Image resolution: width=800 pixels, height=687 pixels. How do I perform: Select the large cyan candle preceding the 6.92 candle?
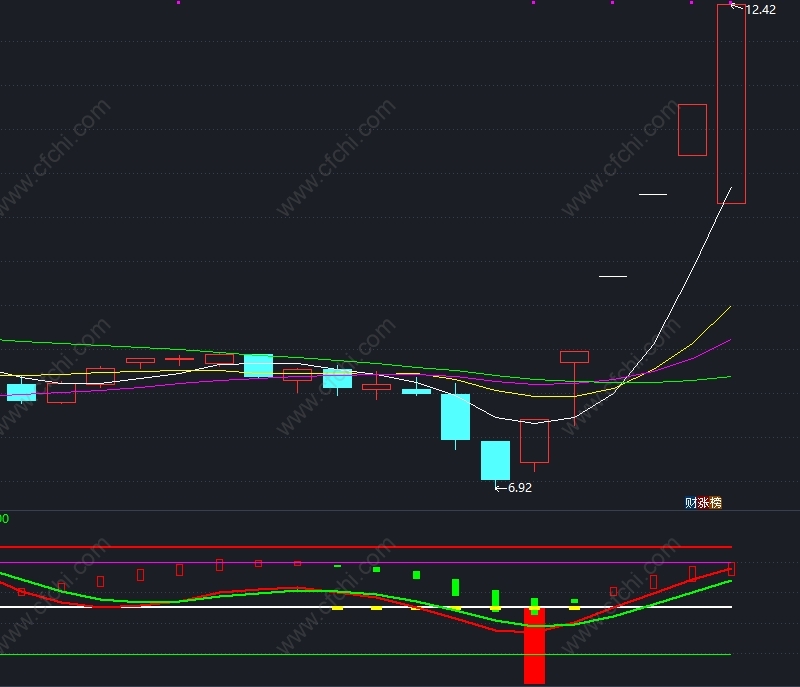(x=456, y=417)
